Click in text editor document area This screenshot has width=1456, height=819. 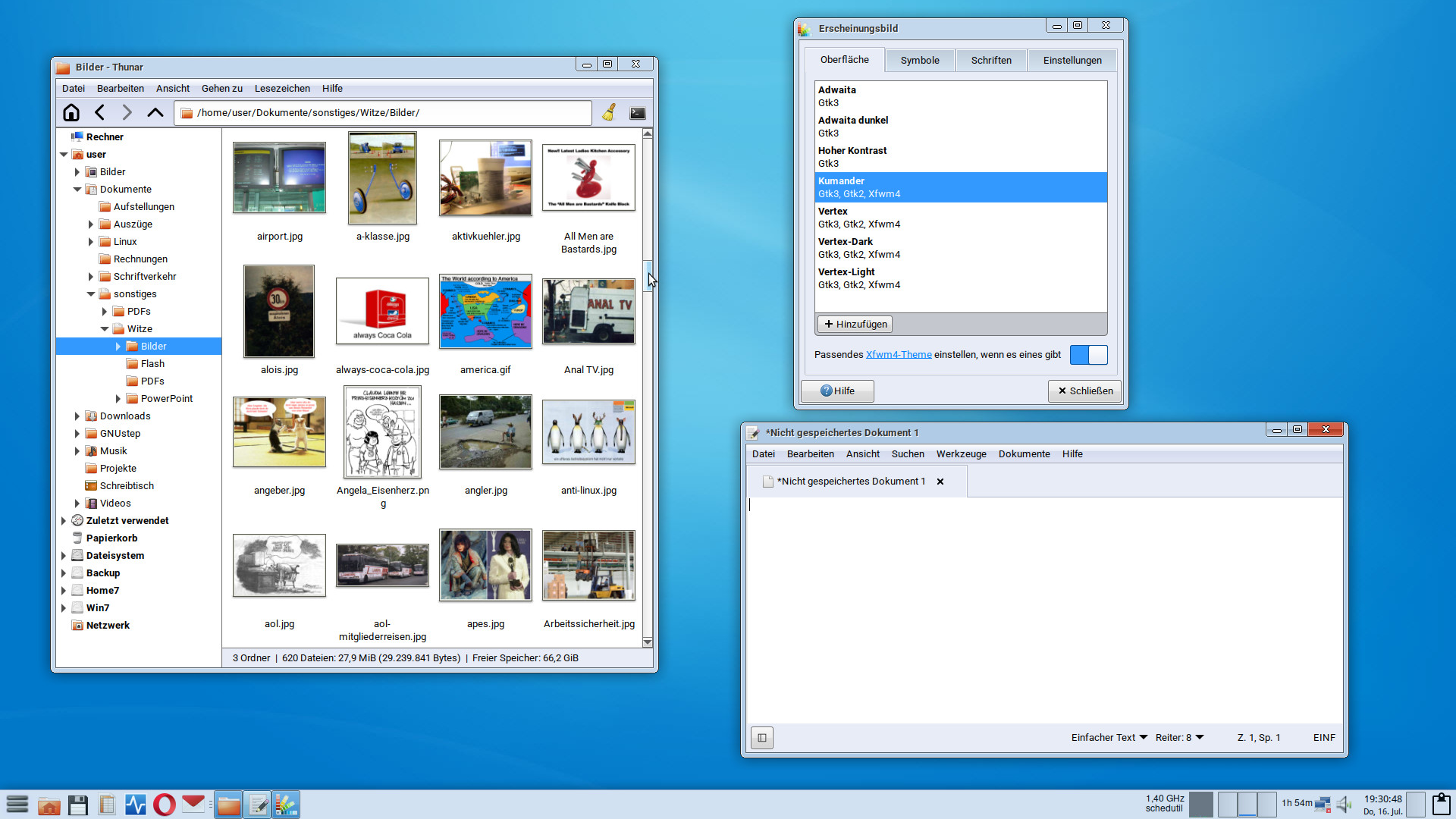[x=1044, y=610]
